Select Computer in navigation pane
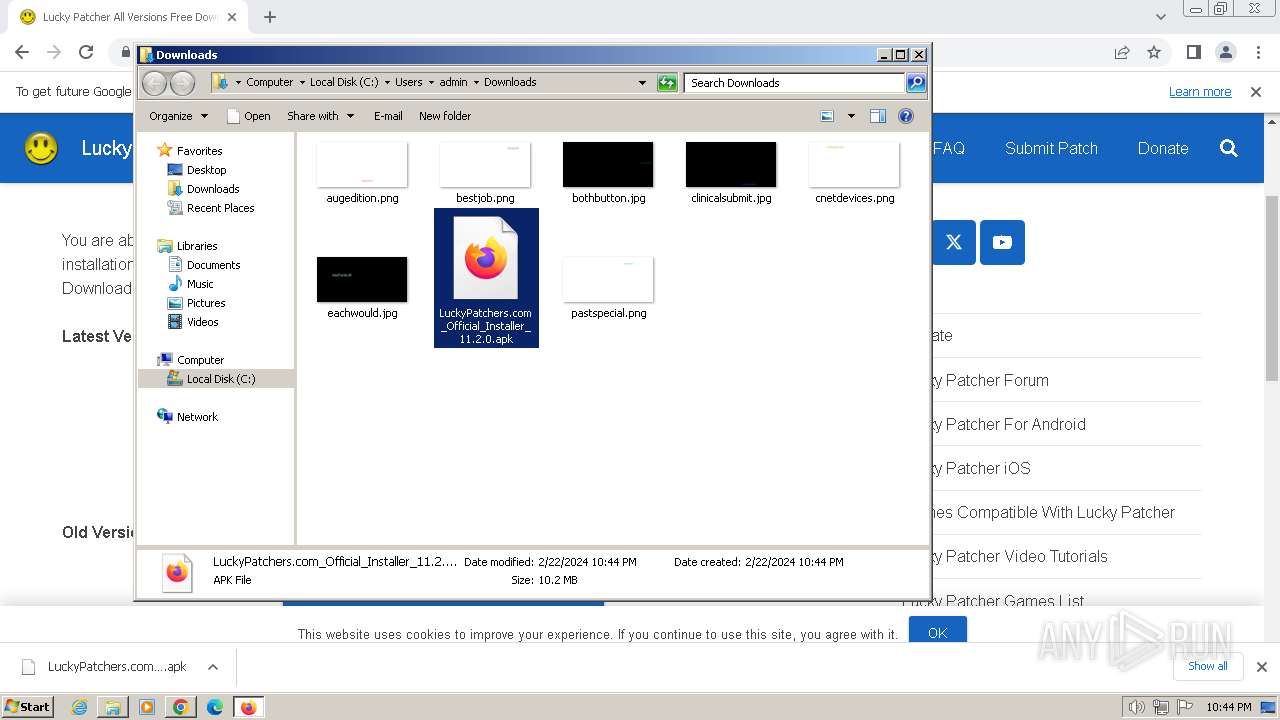Screen dimensions: 1280x720 200,360
